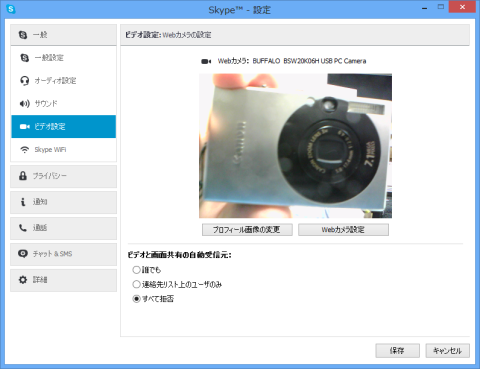Open the サウンド settings page

(64, 104)
